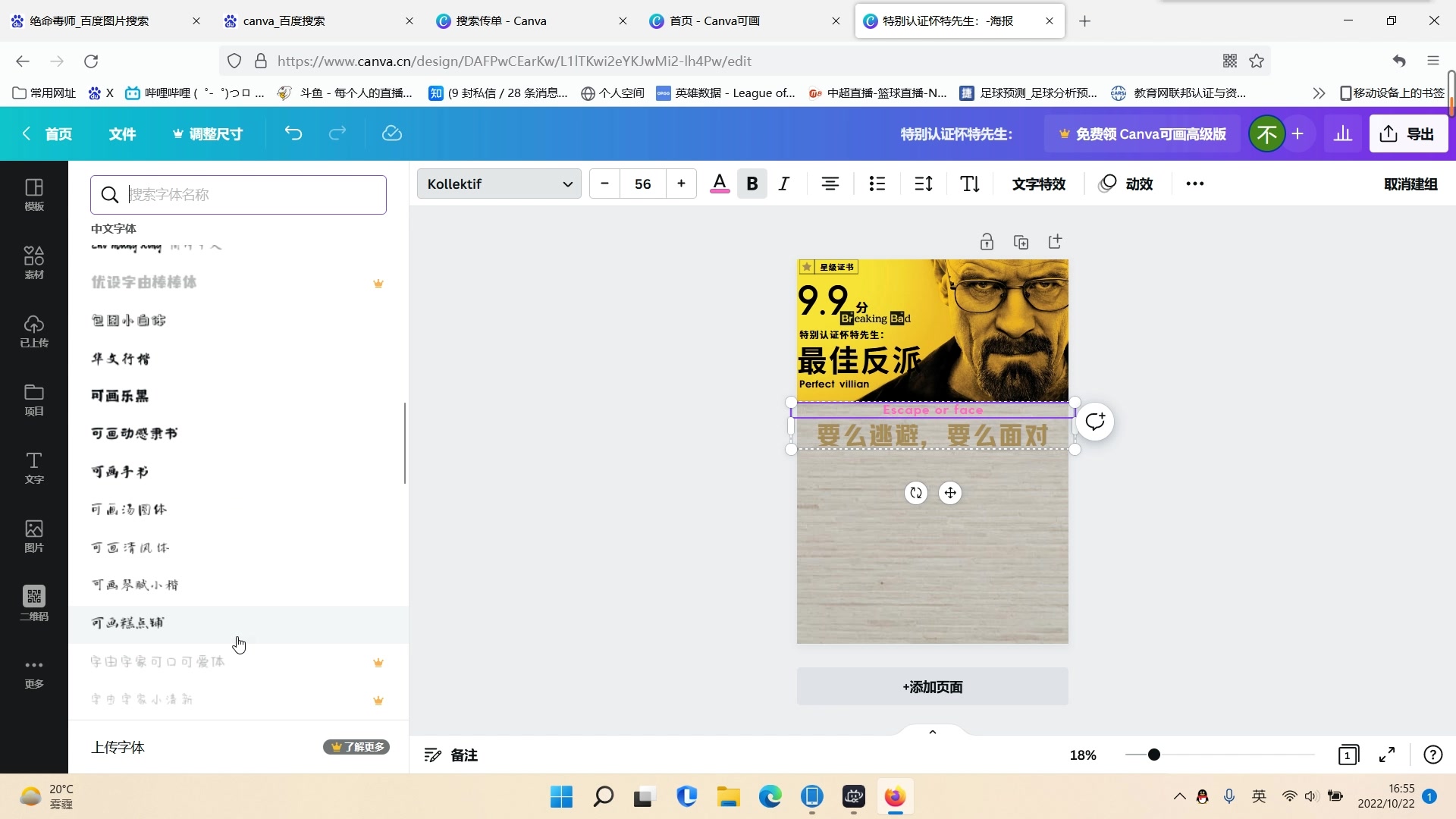1456x819 pixels.
Task: Open the 备注 notes panel
Action: [x=451, y=755]
